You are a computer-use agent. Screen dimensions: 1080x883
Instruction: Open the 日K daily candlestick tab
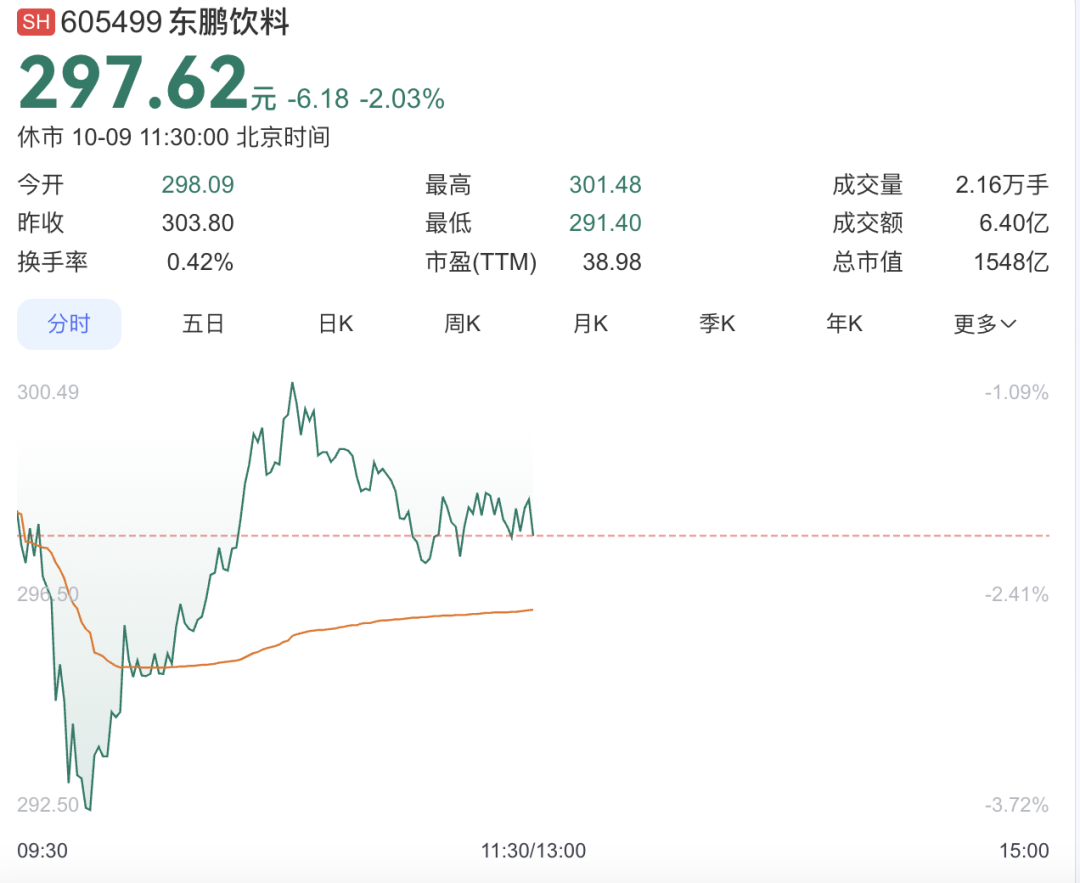tap(336, 324)
